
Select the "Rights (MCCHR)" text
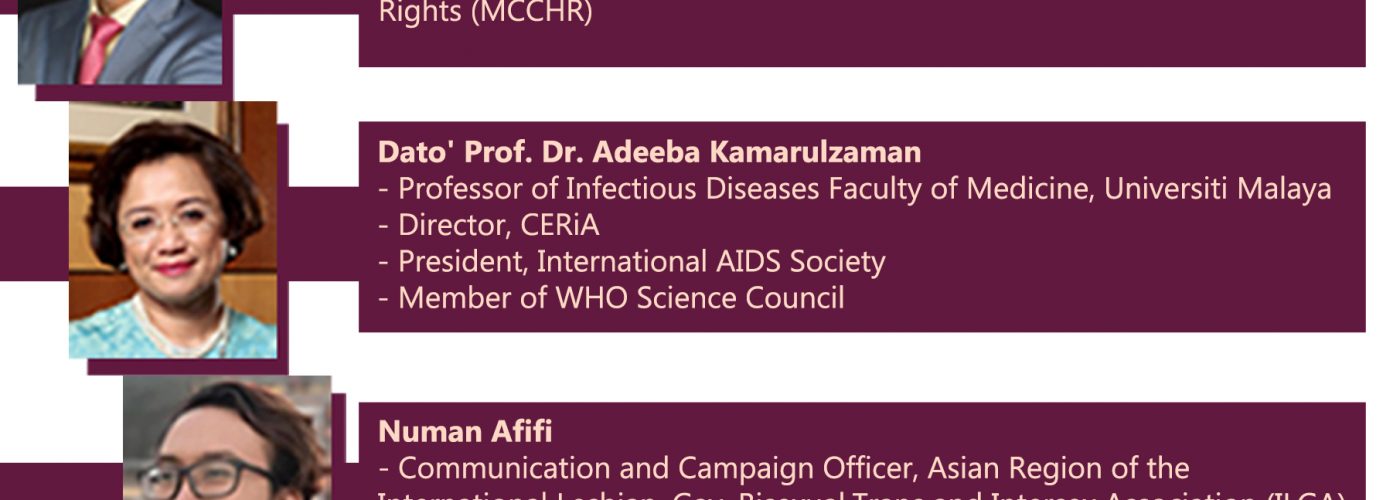pyautogui.click(x=485, y=14)
